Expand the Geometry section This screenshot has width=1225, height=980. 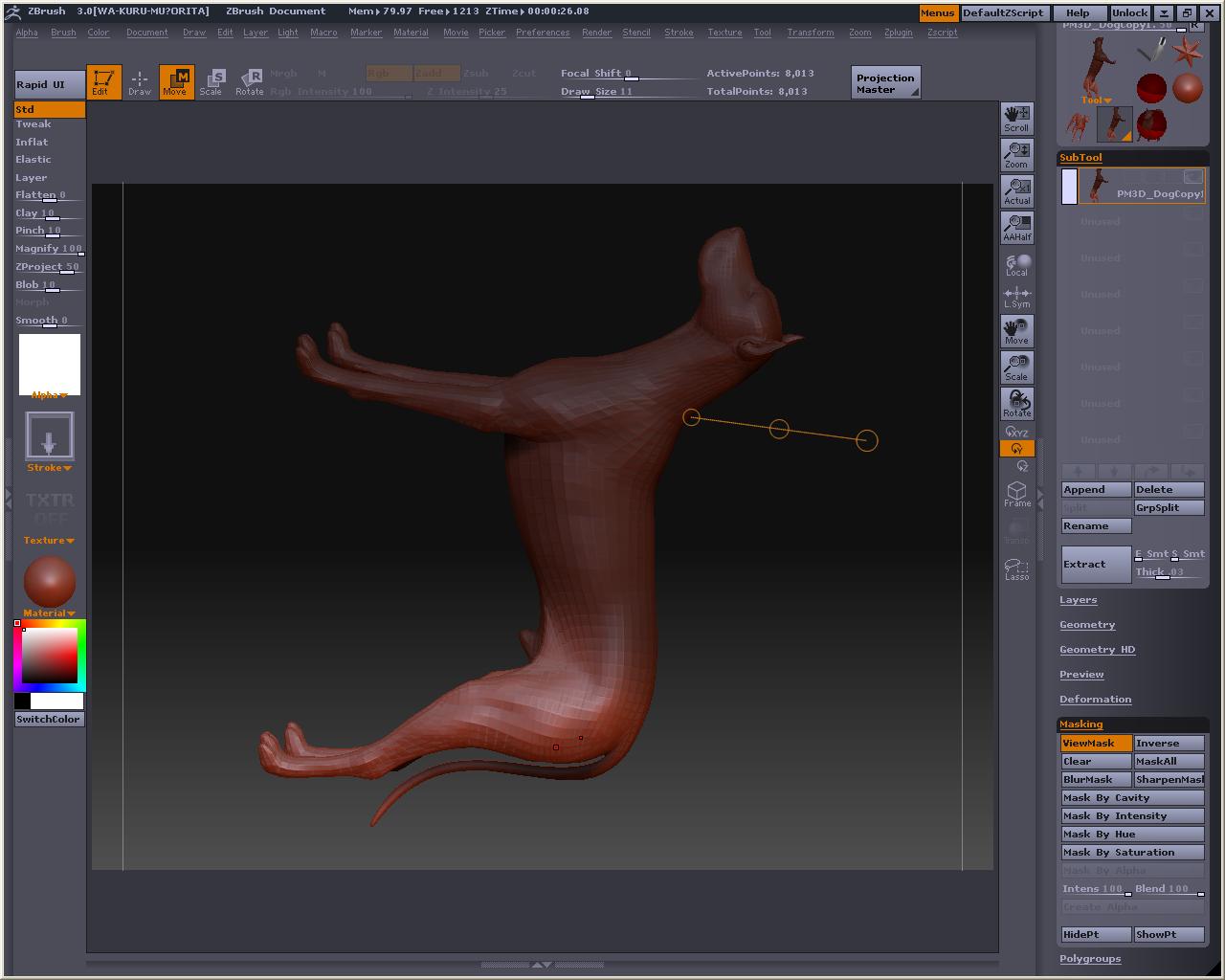point(1087,625)
